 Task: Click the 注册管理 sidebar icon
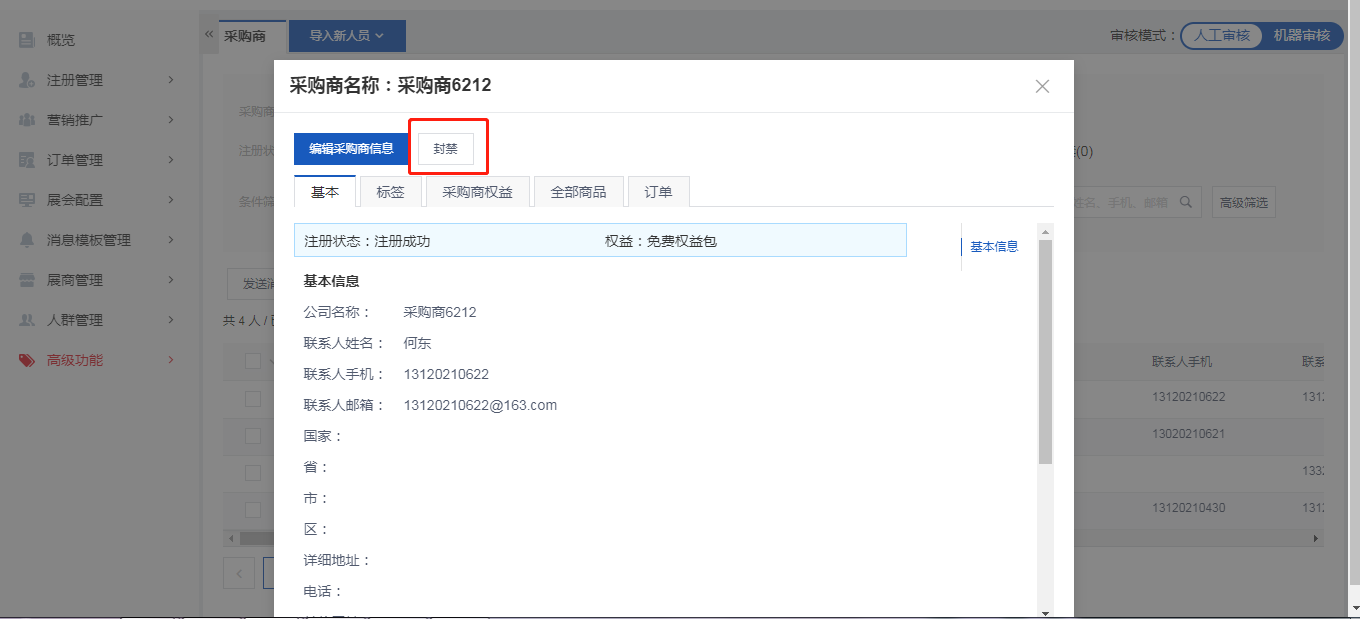coord(27,80)
